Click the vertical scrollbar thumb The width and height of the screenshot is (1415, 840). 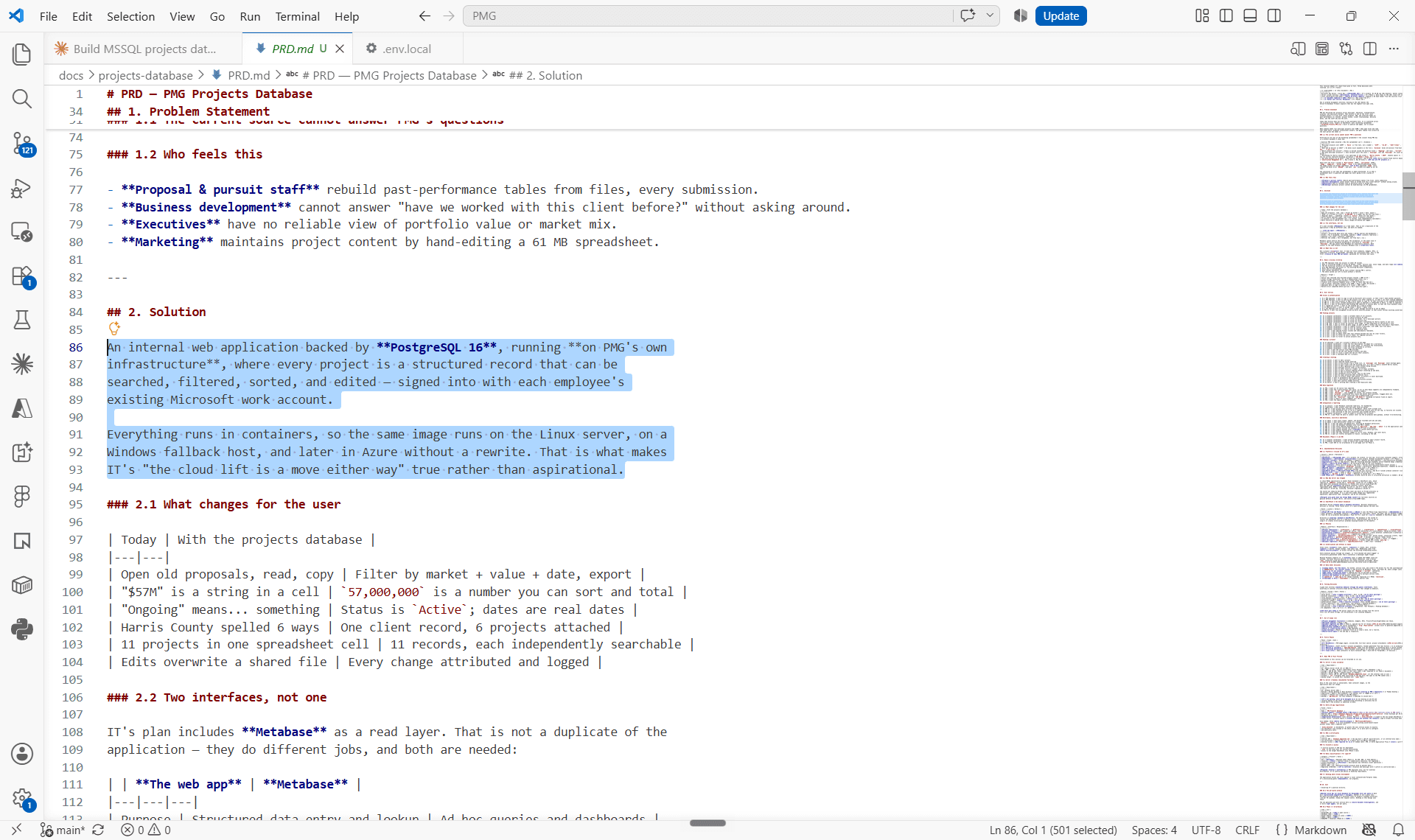(x=1409, y=195)
